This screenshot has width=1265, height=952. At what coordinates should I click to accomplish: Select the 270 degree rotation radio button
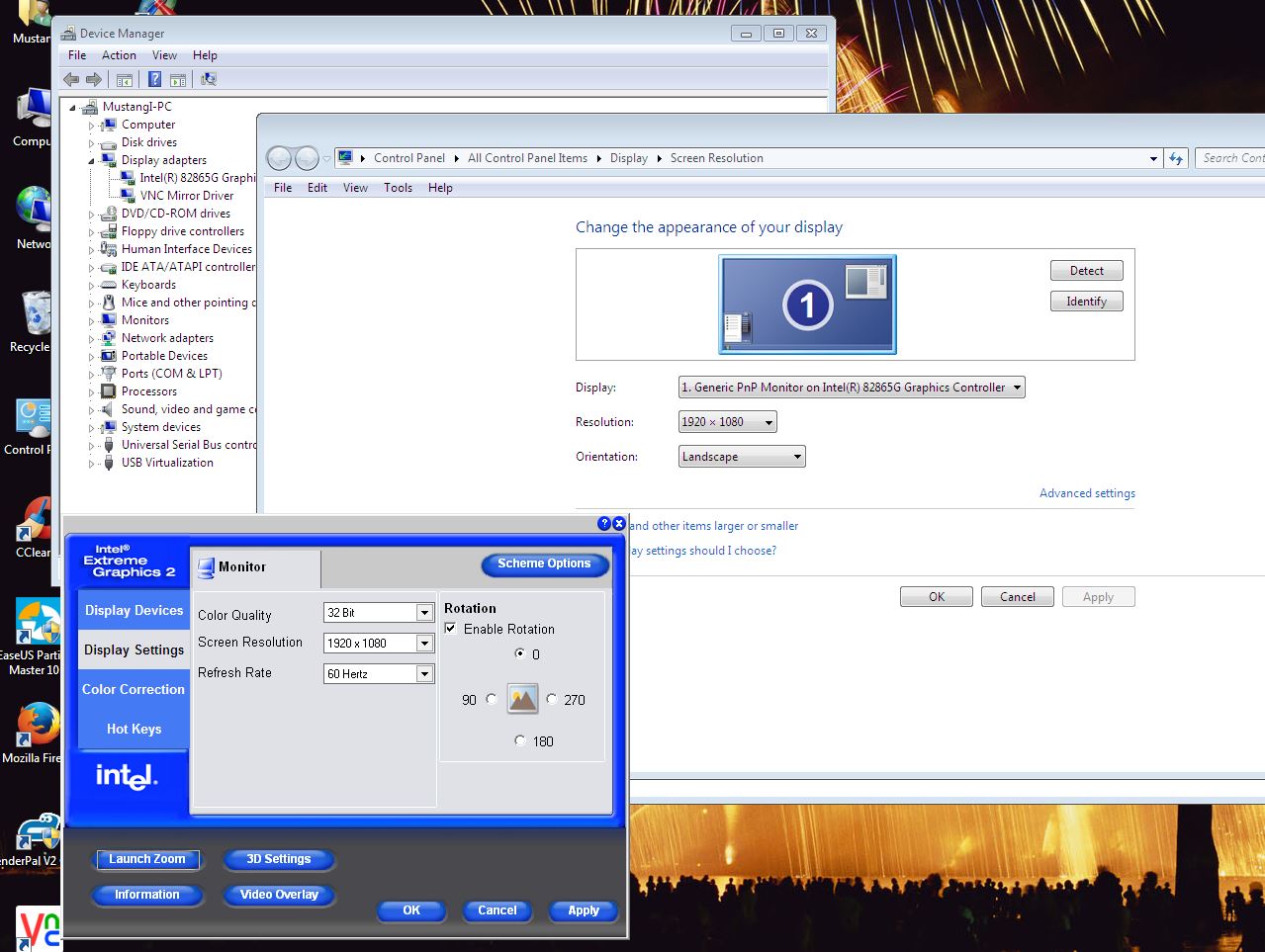[x=552, y=699]
